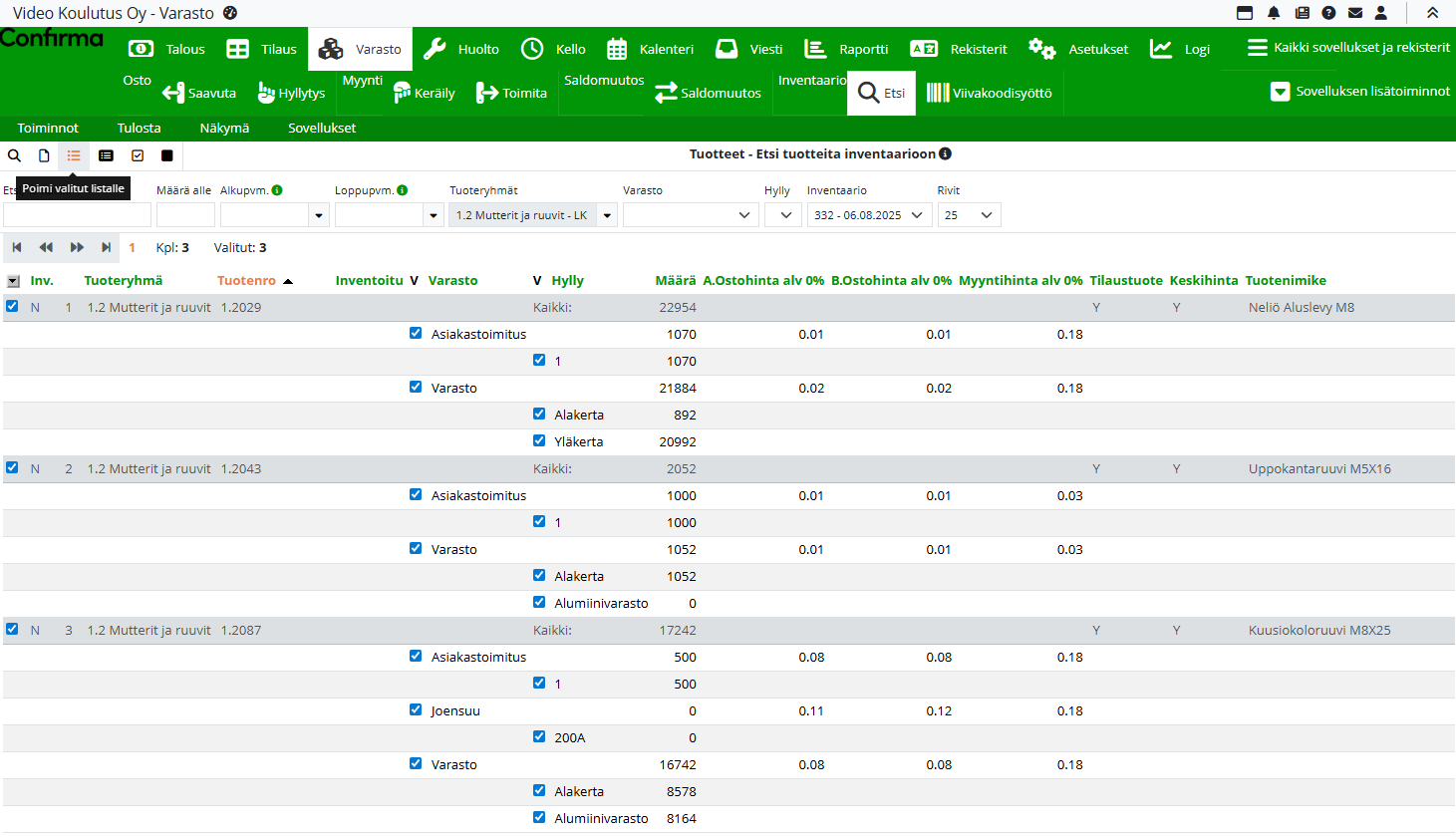
Task: Toggle the Yläkerta shelf checkbox
Action: point(539,440)
